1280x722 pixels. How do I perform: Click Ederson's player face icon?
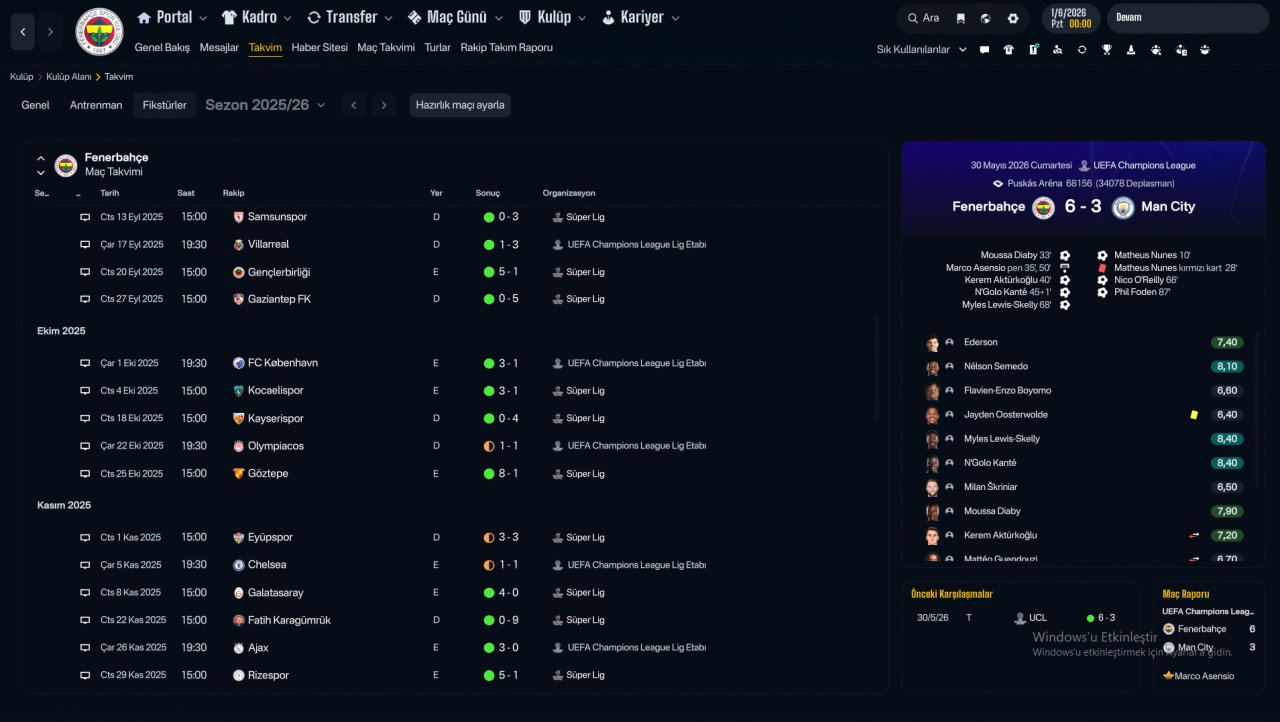pos(932,342)
